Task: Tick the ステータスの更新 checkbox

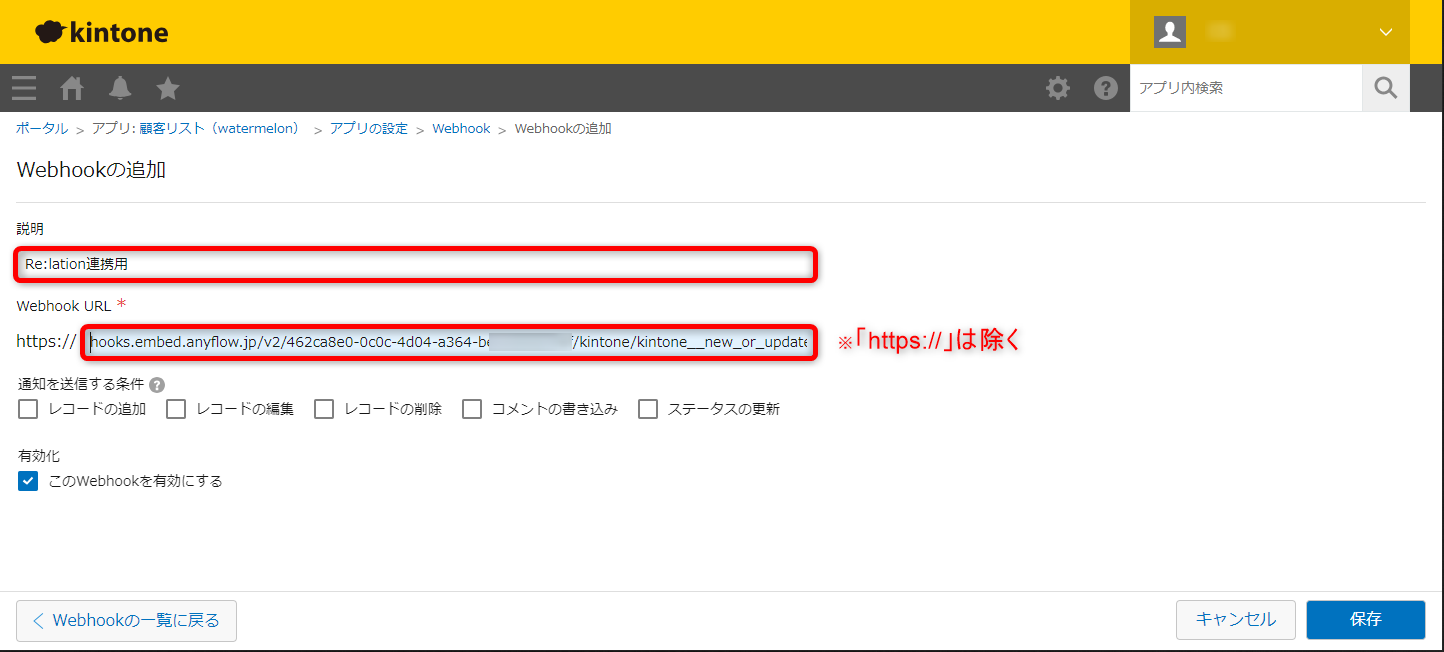Action: point(648,409)
